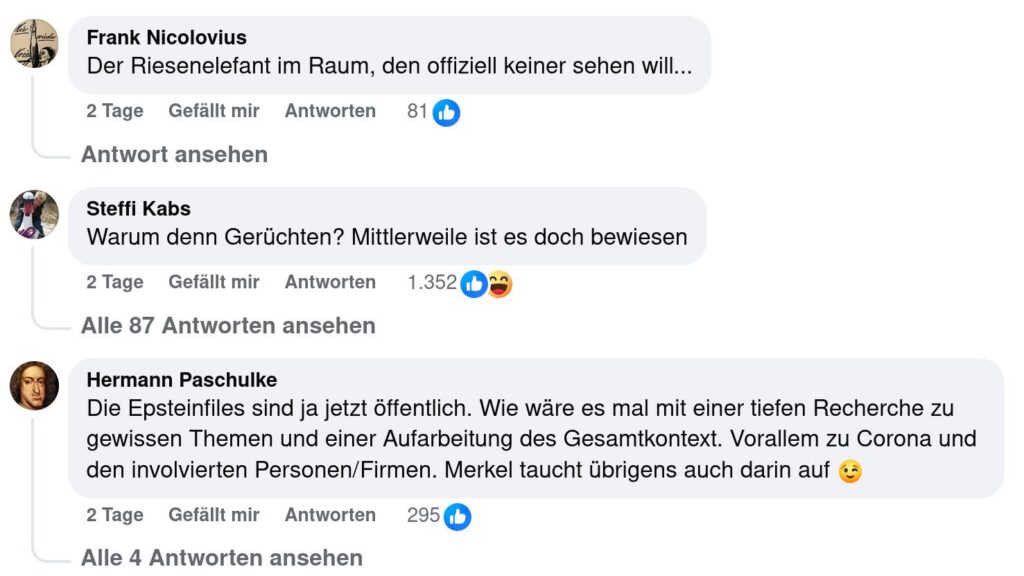Toggle 'Gefällt mir' on Frank Nicolovius's comment

click(x=214, y=111)
